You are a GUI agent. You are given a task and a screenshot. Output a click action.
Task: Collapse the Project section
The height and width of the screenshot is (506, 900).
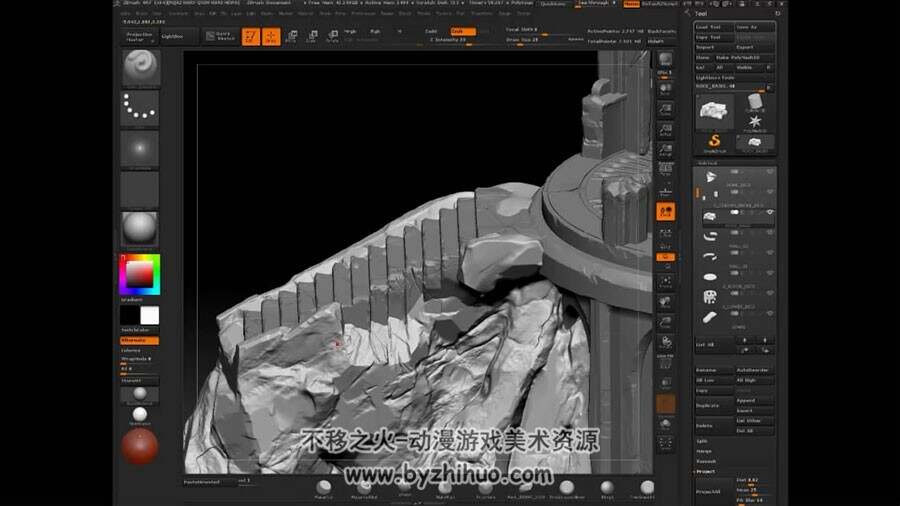706,472
